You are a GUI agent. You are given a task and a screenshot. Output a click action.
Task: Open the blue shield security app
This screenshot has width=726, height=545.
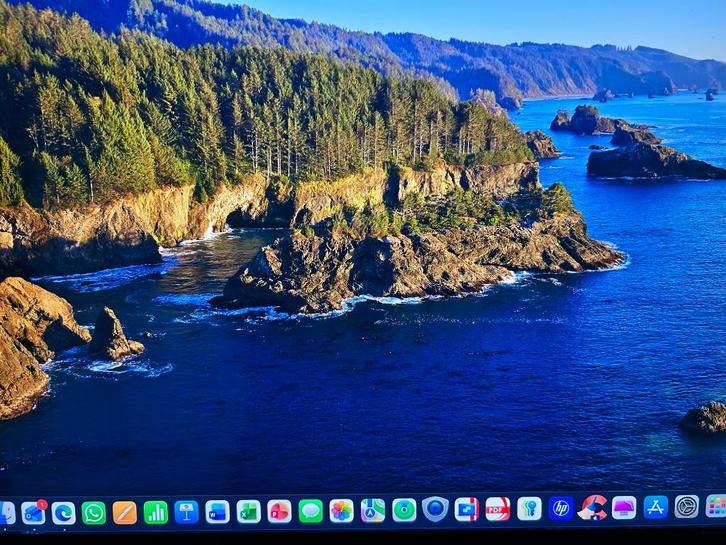(x=435, y=509)
